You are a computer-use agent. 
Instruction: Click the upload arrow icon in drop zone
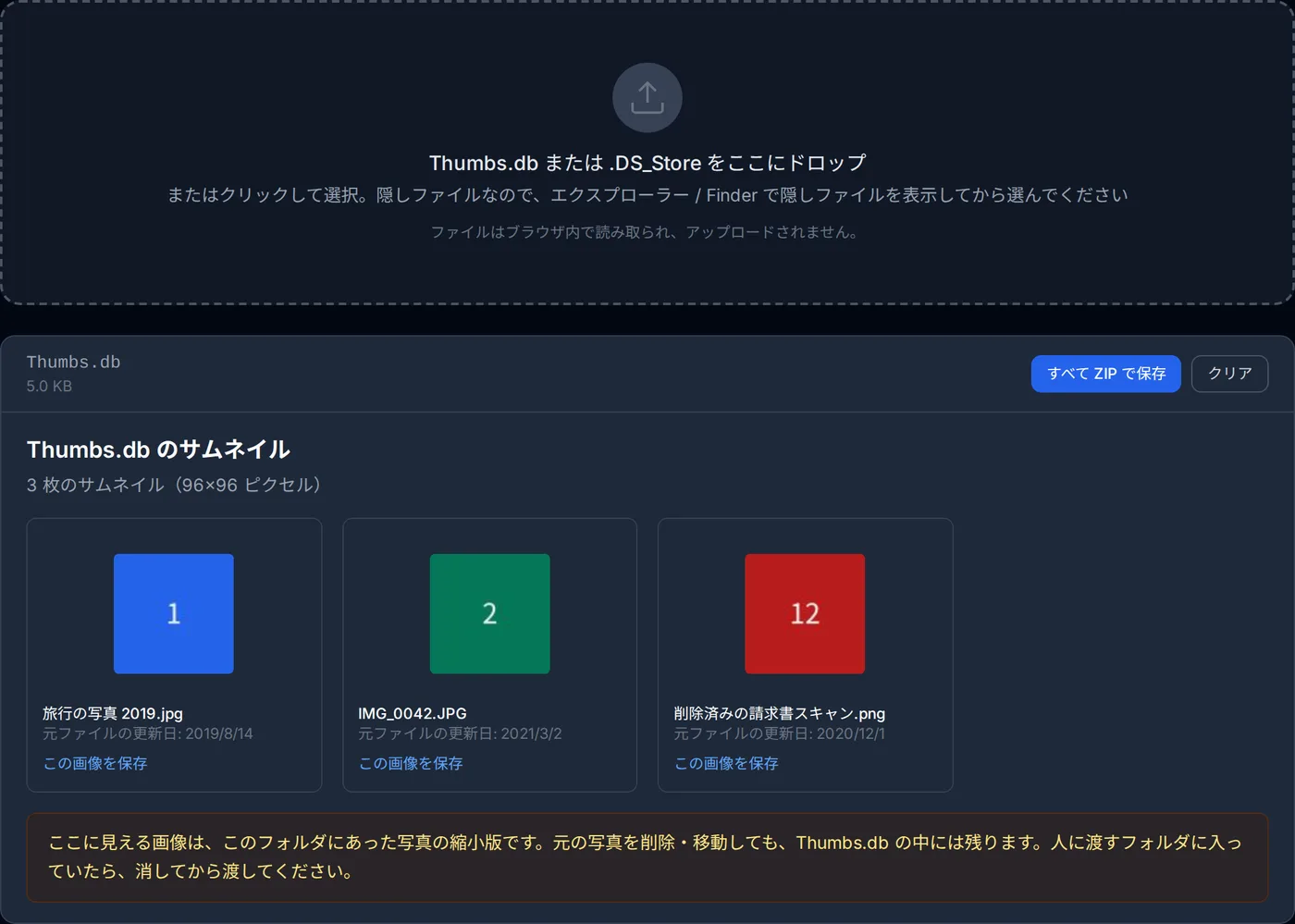pyautogui.click(x=647, y=97)
